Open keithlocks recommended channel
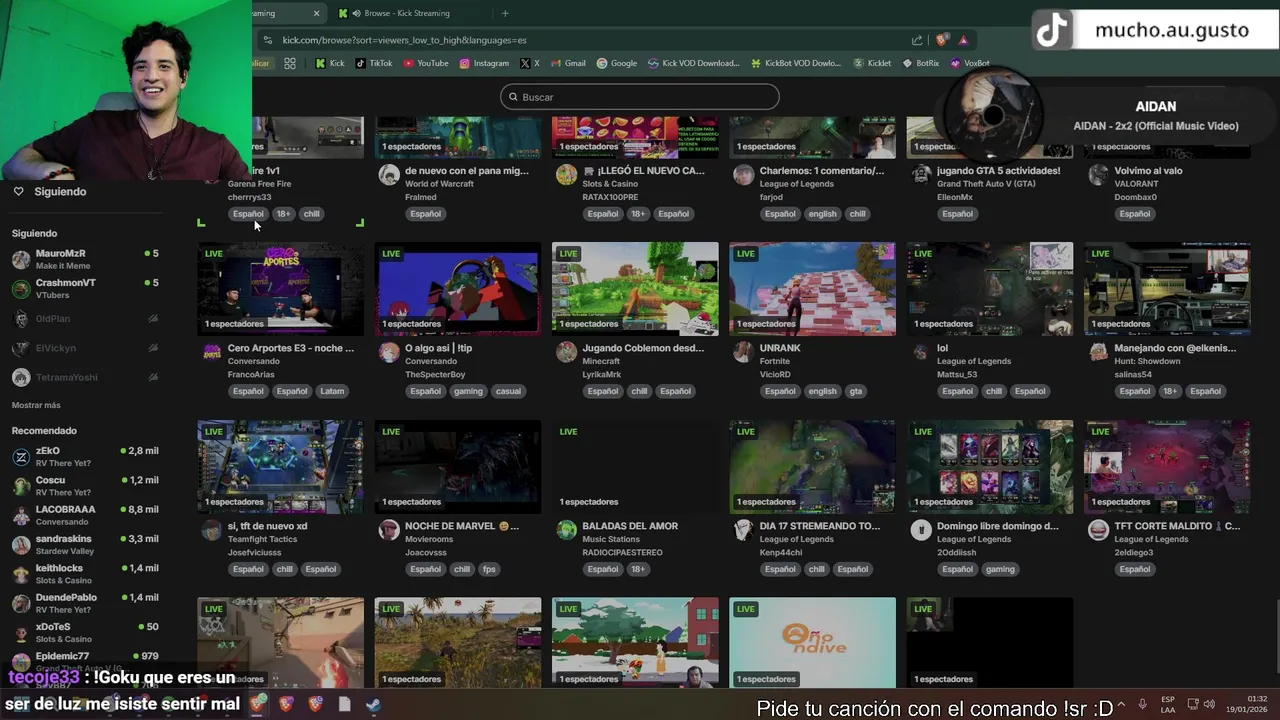 pos(85,574)
